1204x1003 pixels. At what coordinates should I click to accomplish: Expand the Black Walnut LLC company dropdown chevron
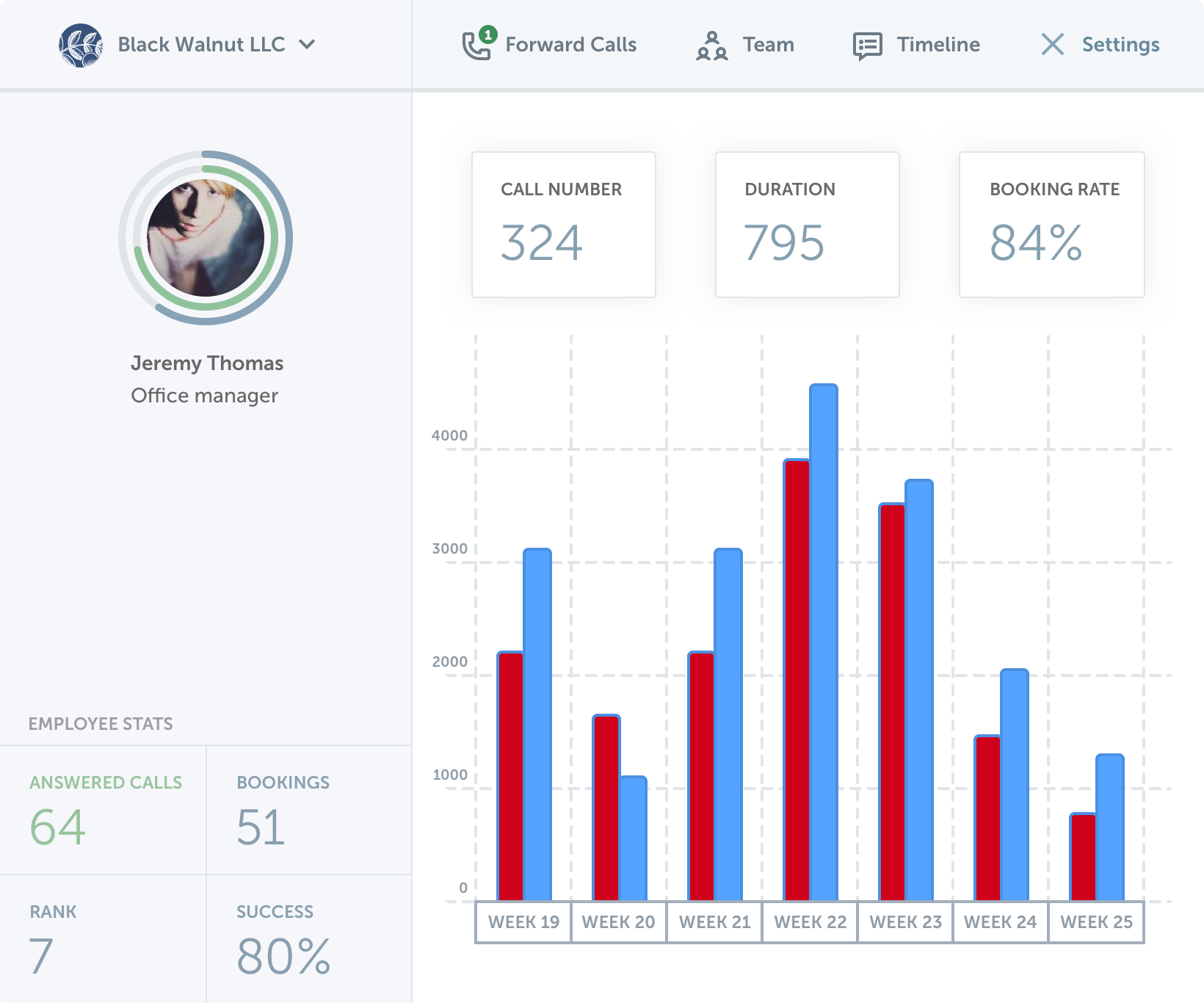click(308, 45)
